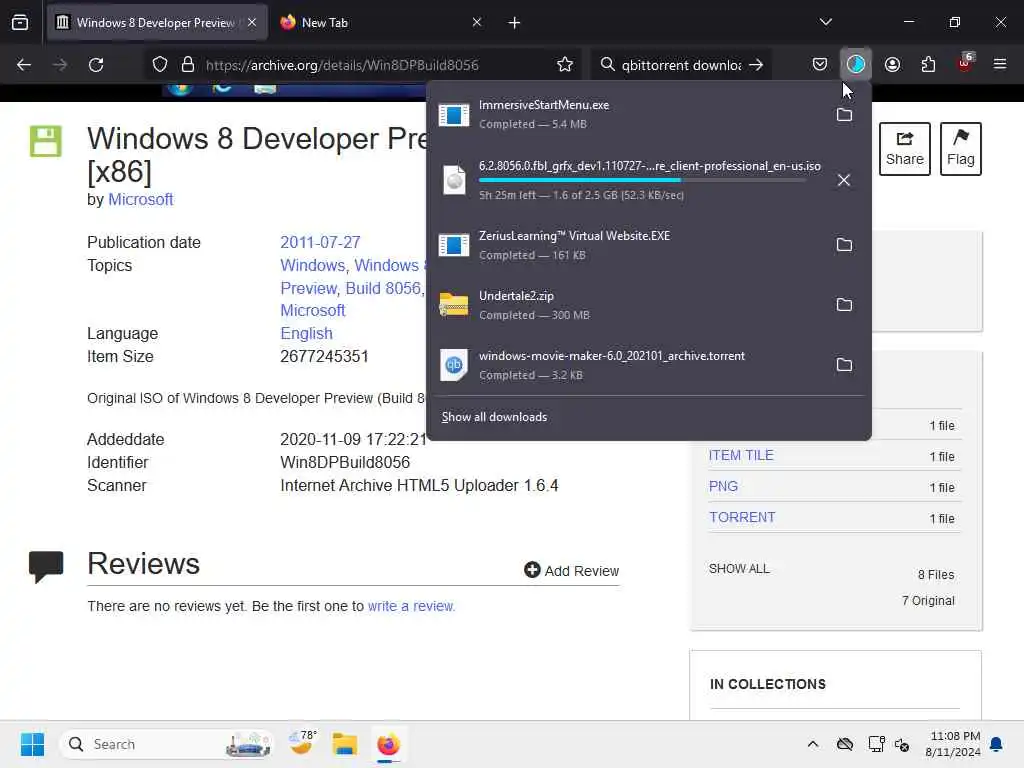The image size is (1024, 768).
Task: Go back with the browser back arrow
Action: point(24,65)
